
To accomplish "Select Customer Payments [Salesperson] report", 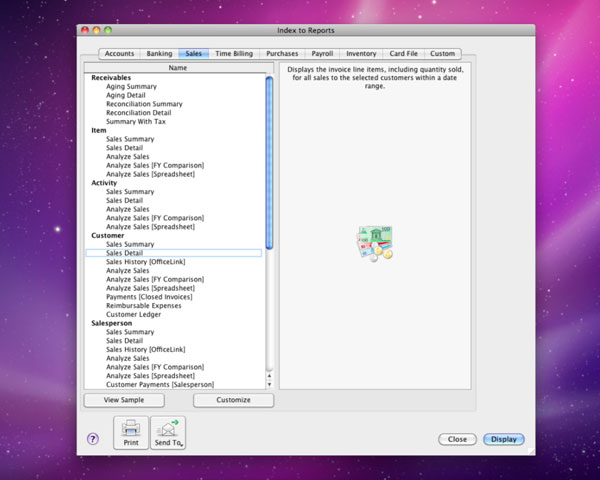I will [160, 385].
